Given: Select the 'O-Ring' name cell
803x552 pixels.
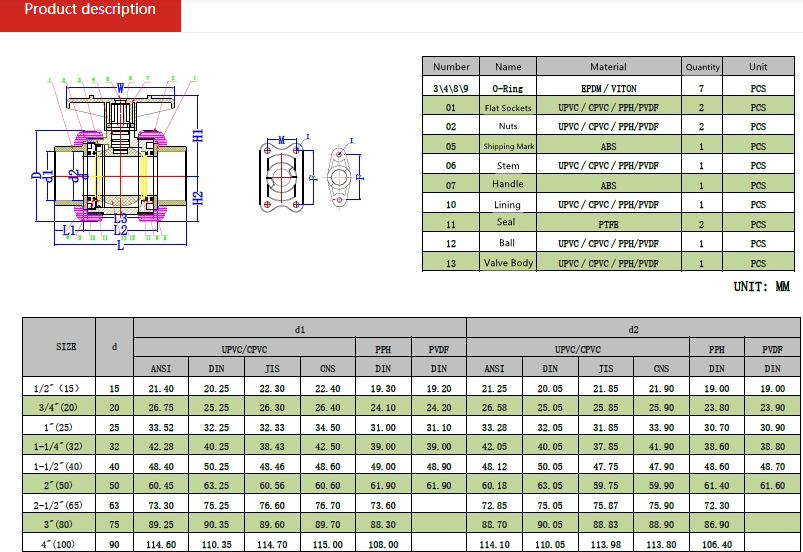Looking at the screenshot, I should tap(508, 88).
